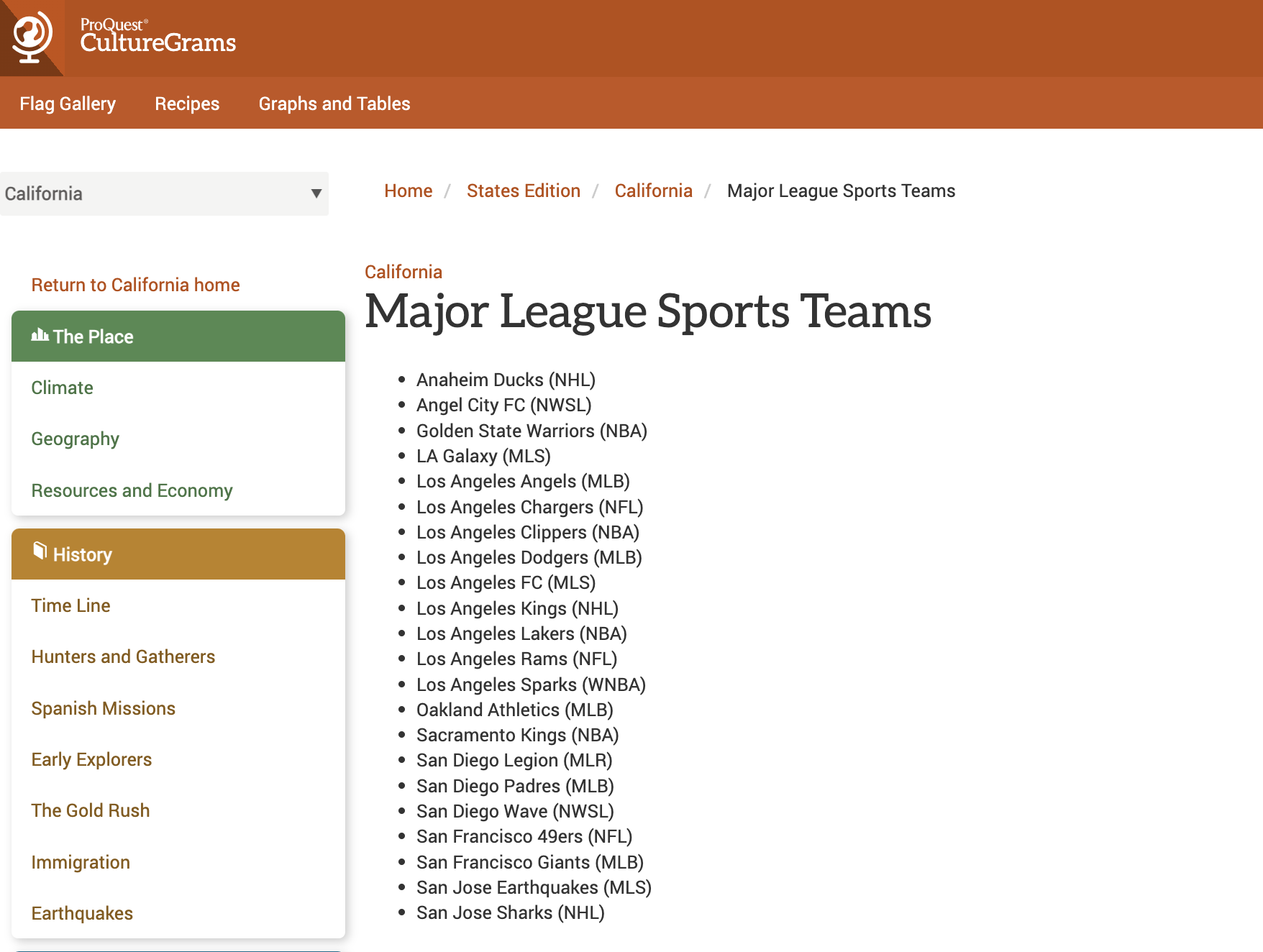Click Sacramento Kings (NBA) list item
Image resolution: width=1263 pixels, height=952 pixels.
click(x=518, y=735)
